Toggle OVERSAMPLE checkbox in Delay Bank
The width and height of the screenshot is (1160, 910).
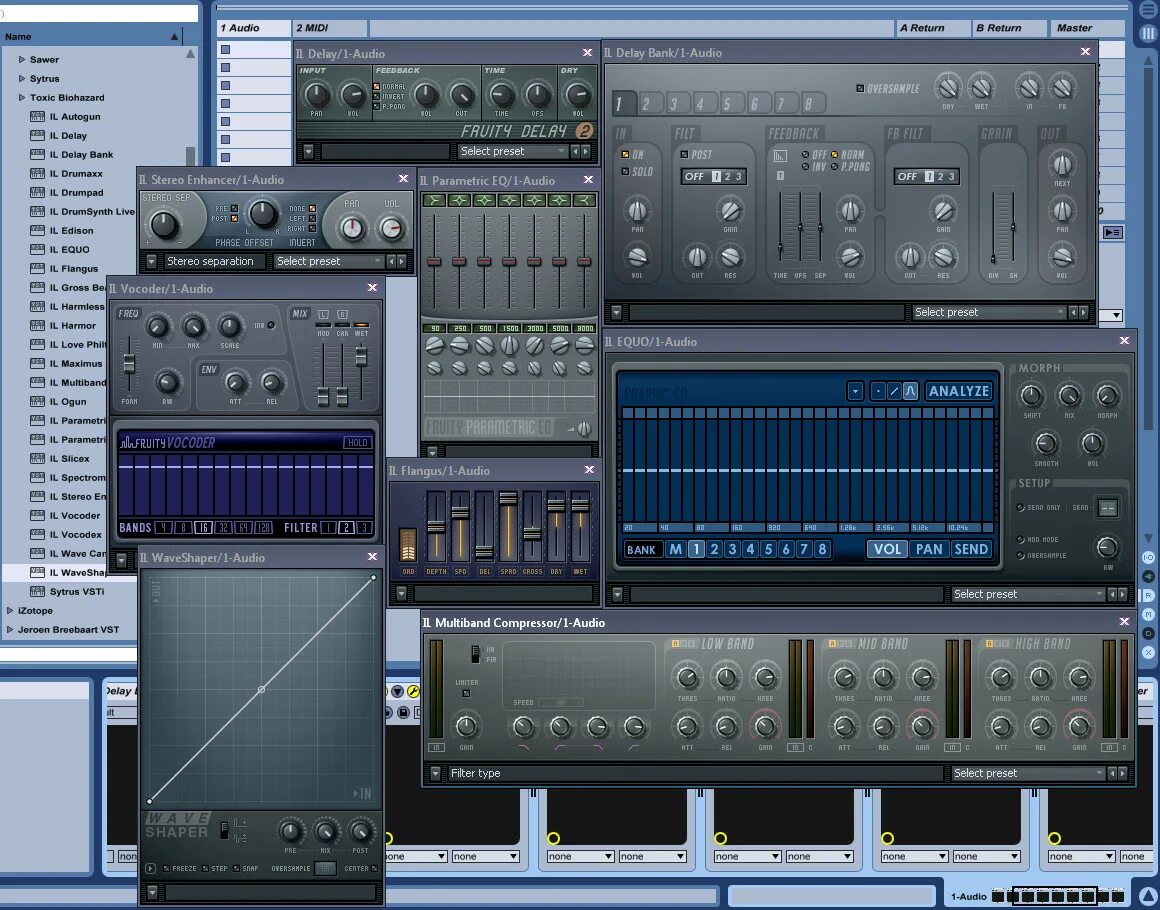click(x=860, y=89)
